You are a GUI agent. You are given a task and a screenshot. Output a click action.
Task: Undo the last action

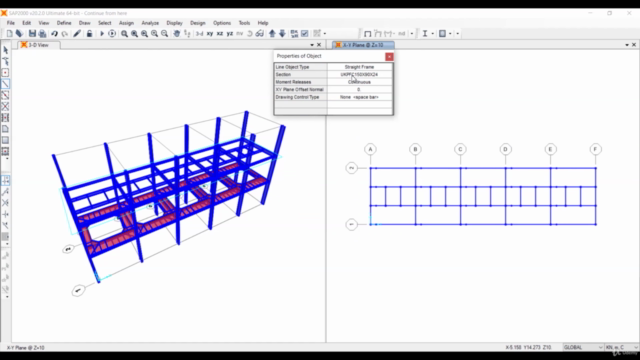tap(54, 33)
